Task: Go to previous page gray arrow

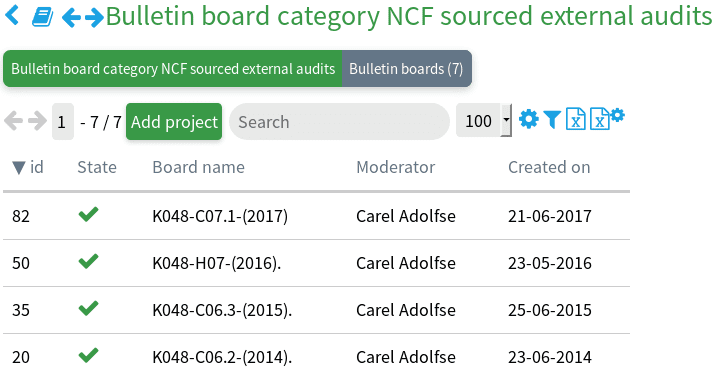Action: [x=13, y=122]
